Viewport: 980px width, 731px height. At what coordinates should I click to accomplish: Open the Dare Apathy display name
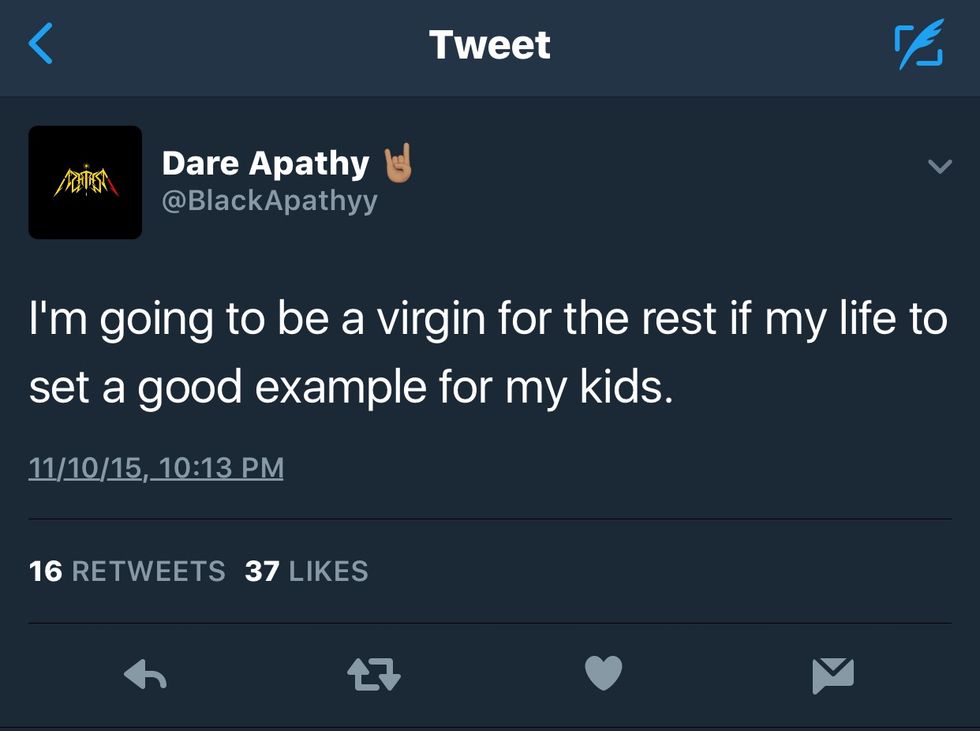(x=265, y=163)
